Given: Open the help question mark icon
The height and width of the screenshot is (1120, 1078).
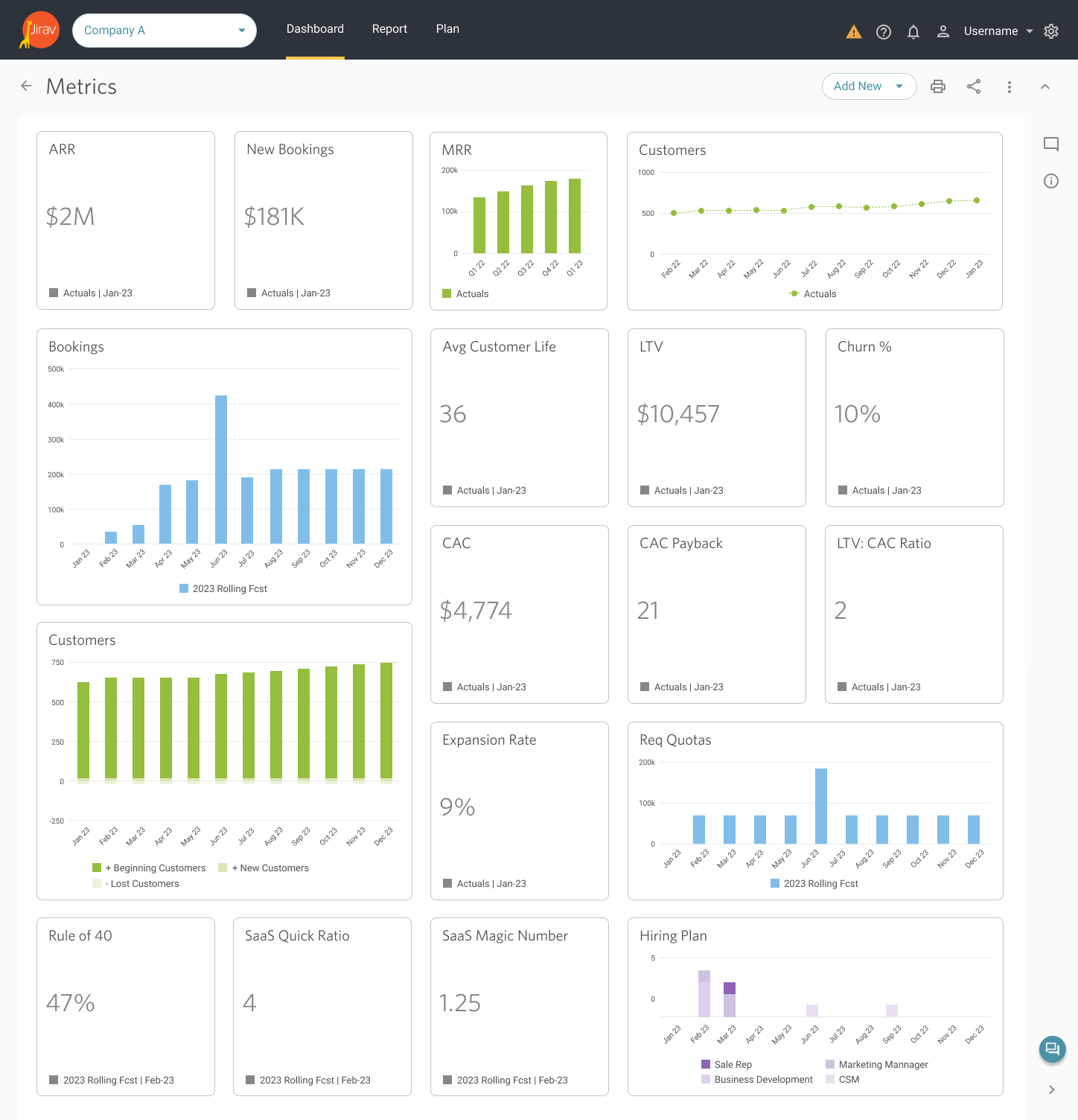Looking at the screenshot, I should [884, 31].
